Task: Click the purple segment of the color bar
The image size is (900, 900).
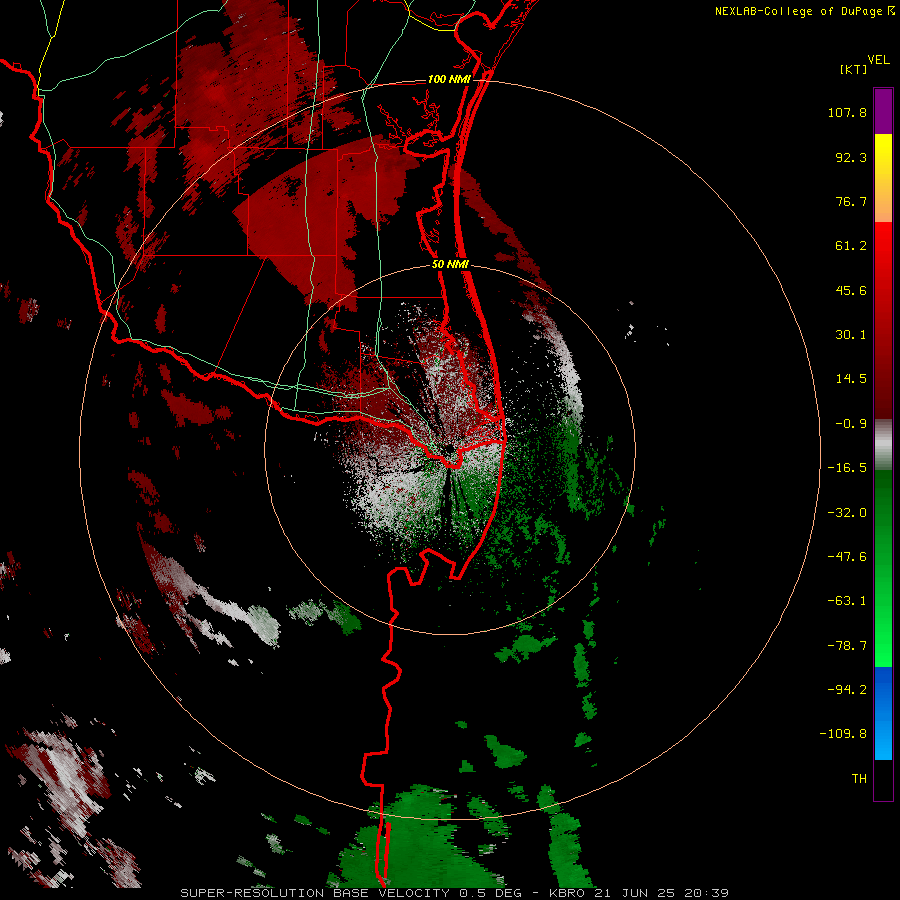Action: tap(883, 111)
